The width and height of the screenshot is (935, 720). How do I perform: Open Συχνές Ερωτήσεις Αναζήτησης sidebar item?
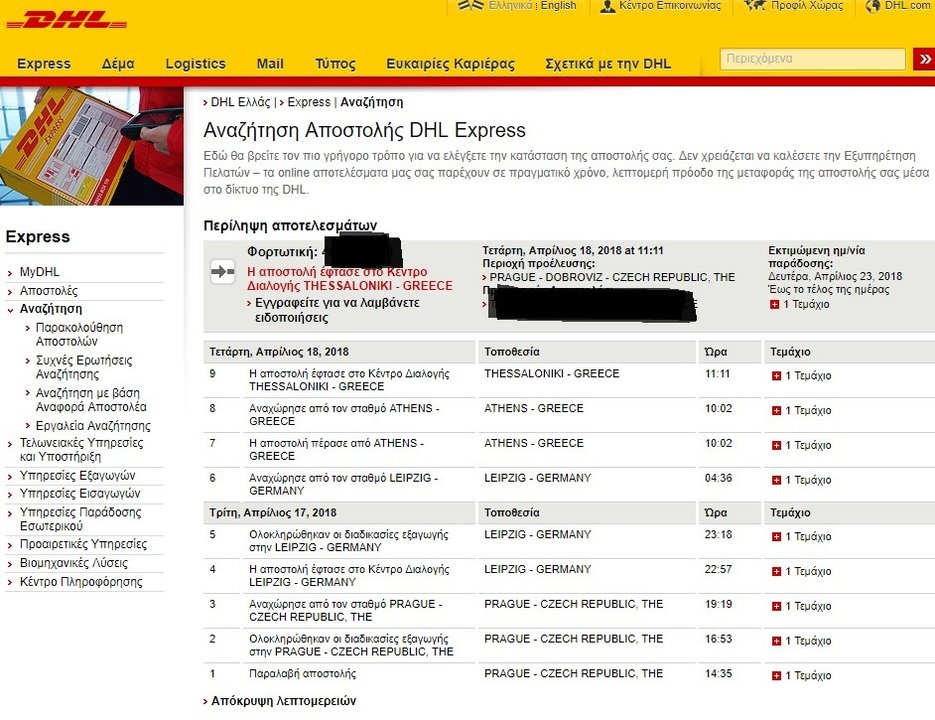84,367
